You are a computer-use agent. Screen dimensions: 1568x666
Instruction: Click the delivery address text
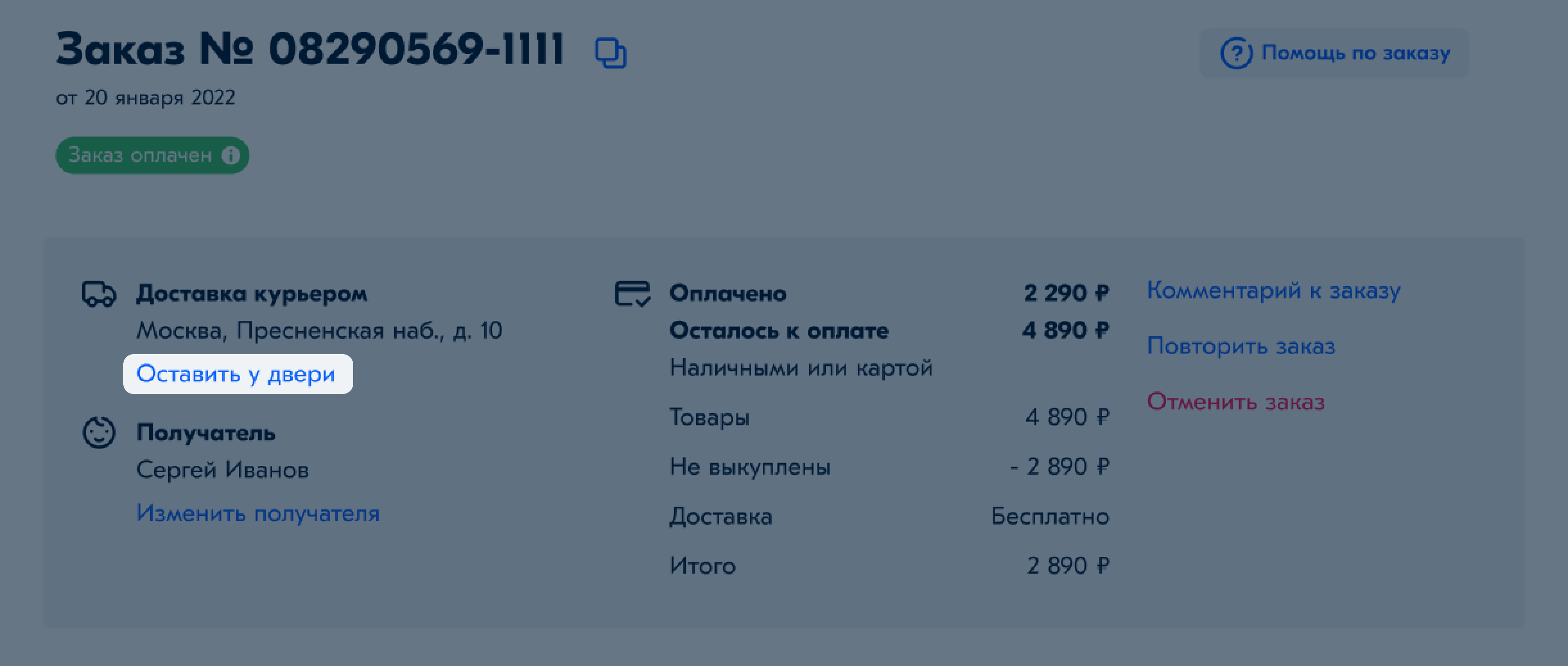pyautogui.click(x=319, y=330)
